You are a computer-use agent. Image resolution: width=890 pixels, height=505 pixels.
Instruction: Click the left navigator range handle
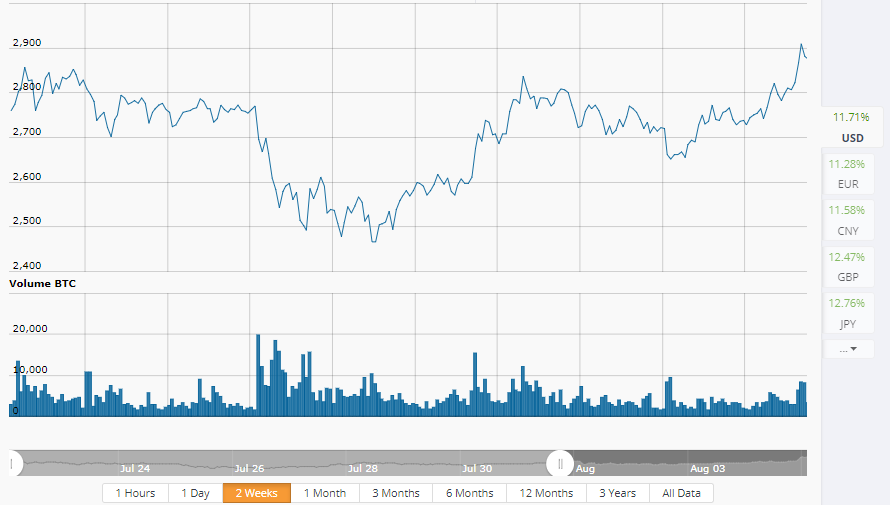click(x=12, y=463)
